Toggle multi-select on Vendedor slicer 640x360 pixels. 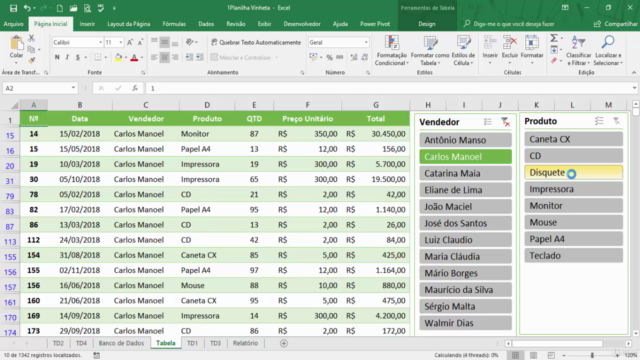click(x=488, y=122)
